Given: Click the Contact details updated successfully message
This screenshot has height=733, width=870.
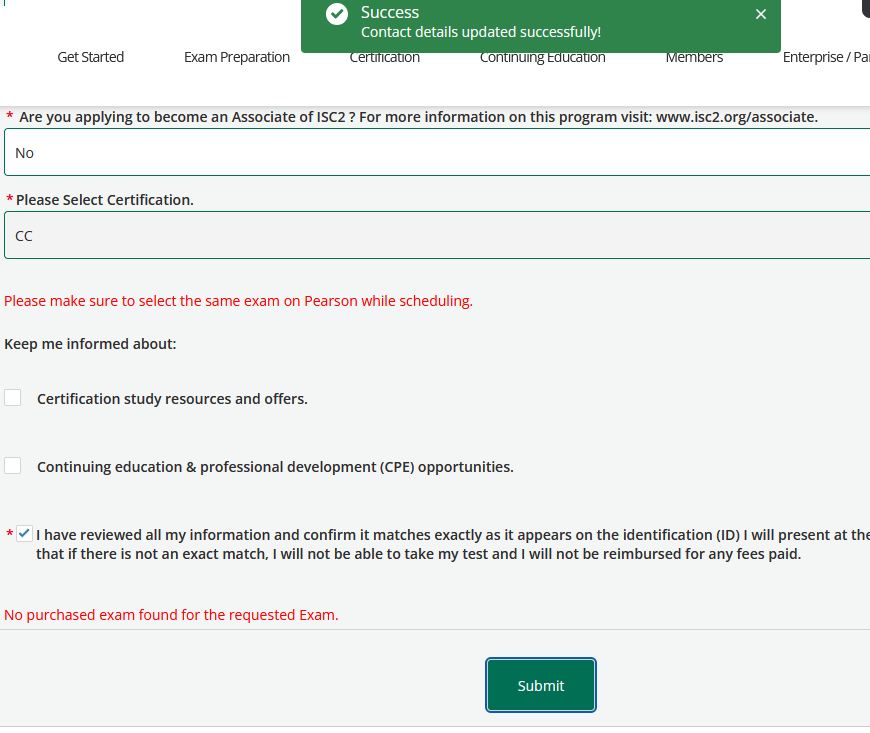Looking at the screenshot, I should tap(481, 32).
